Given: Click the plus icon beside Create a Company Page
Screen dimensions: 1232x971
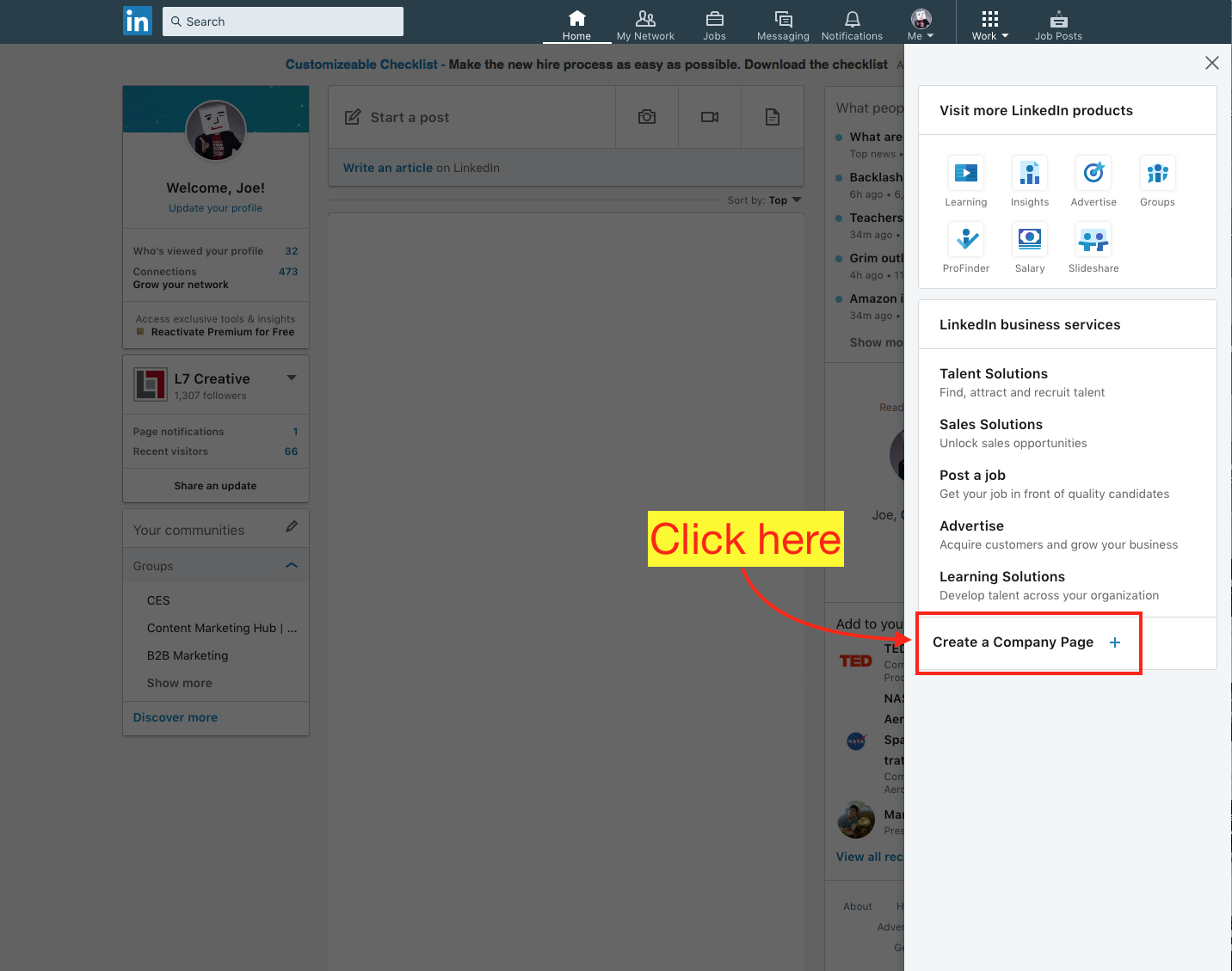Looking at the screenshot, I should point(1115,642).
